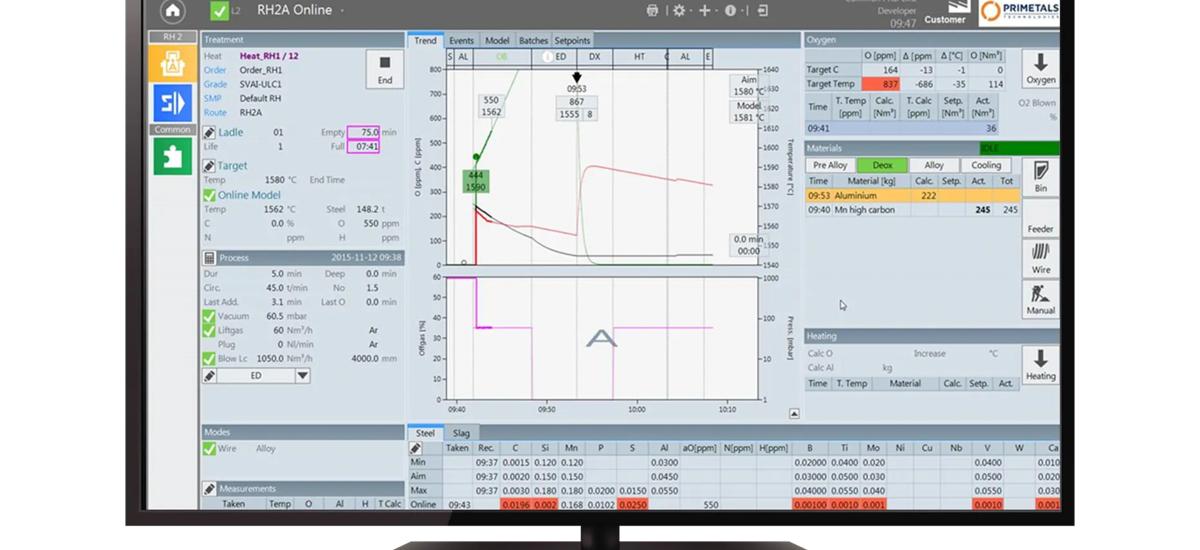Select the Alloy materials button
The image size is (1200, 550).
click(934, 165)
